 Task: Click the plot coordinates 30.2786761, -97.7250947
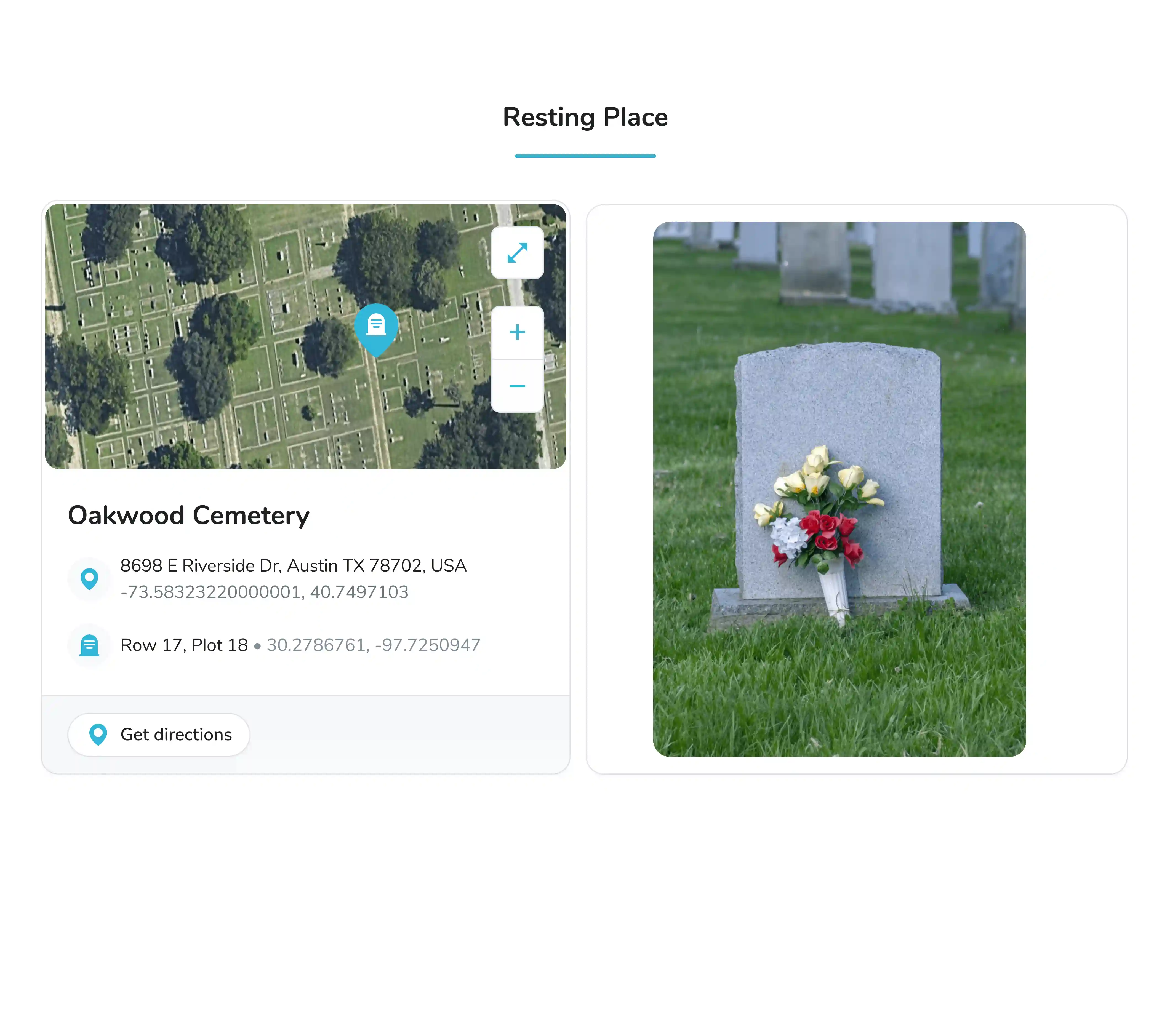374,644
